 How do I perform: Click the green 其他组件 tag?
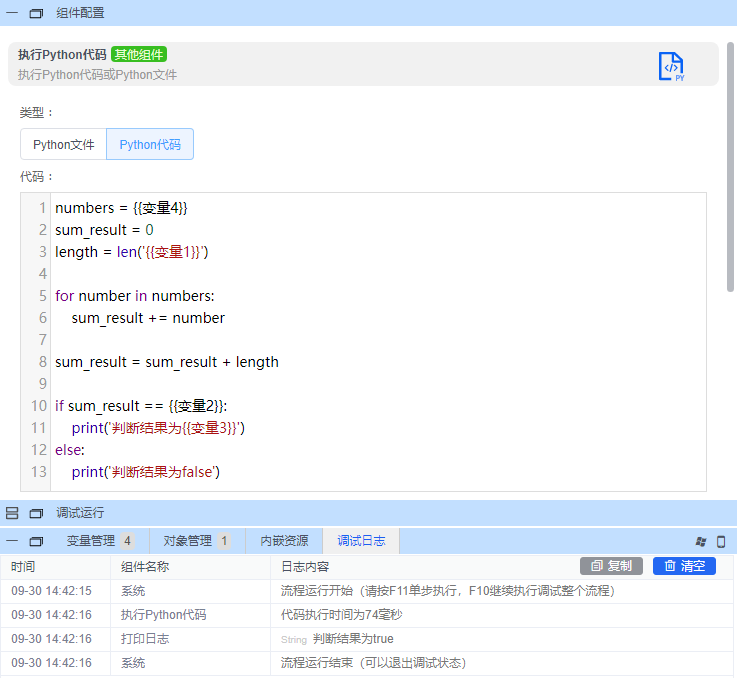pyautogui.click(x=139, y=54)
